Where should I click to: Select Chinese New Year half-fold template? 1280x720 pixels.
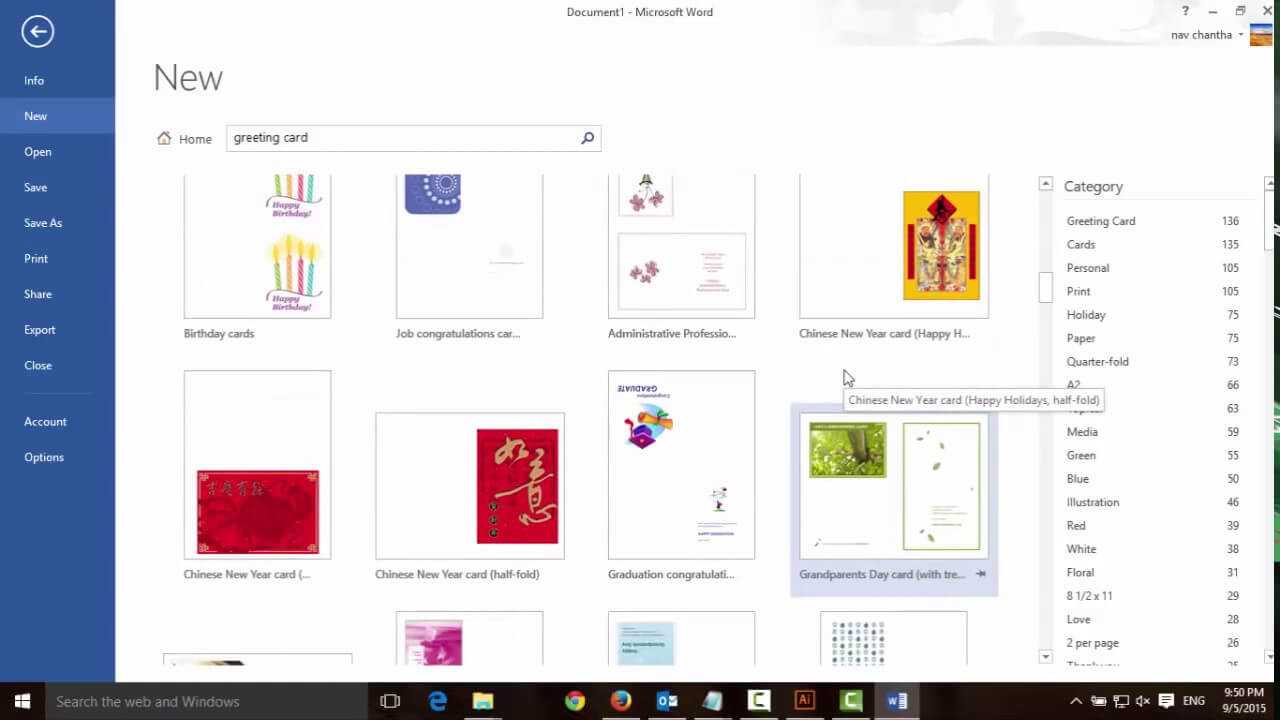469,497
